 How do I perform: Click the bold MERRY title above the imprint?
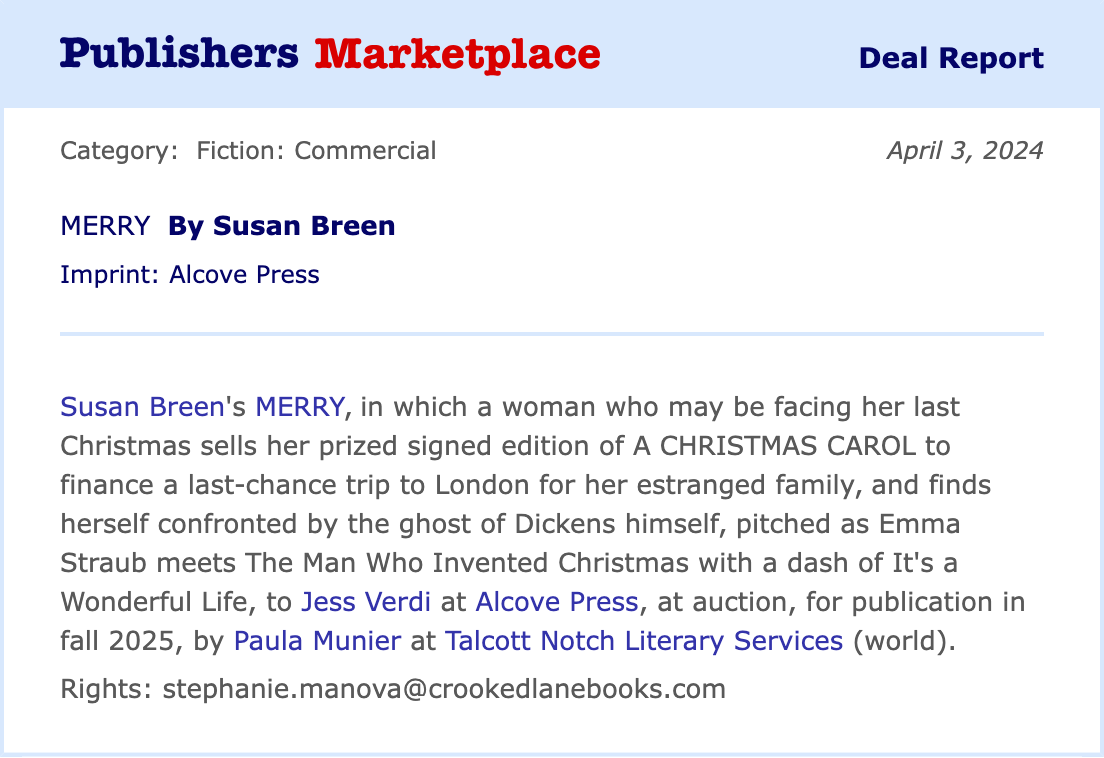tap(105, 226)
